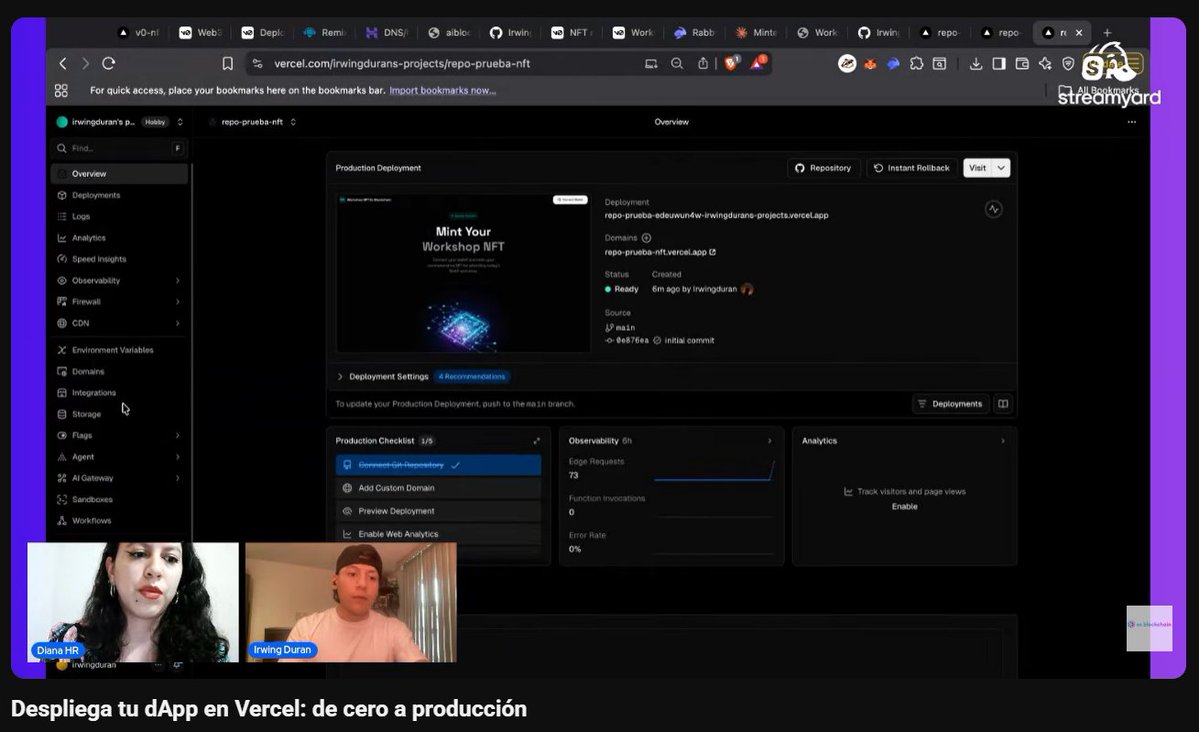The image size is (1199, 732).
Task: Open the Visit button dropdown arrow
Action: [x=1001, y=168]
